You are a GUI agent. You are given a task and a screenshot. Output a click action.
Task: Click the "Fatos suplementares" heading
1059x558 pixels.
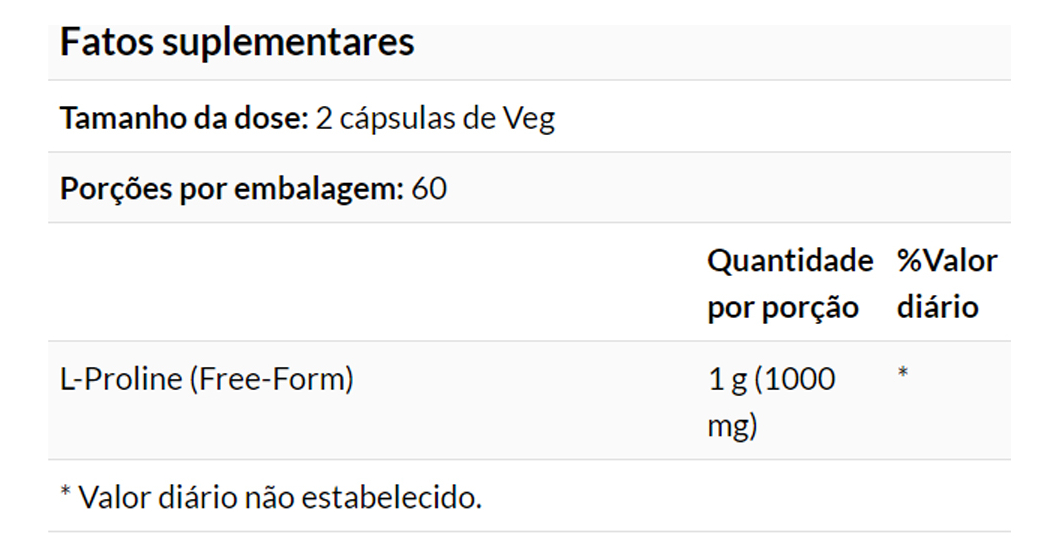pos(237,43)
